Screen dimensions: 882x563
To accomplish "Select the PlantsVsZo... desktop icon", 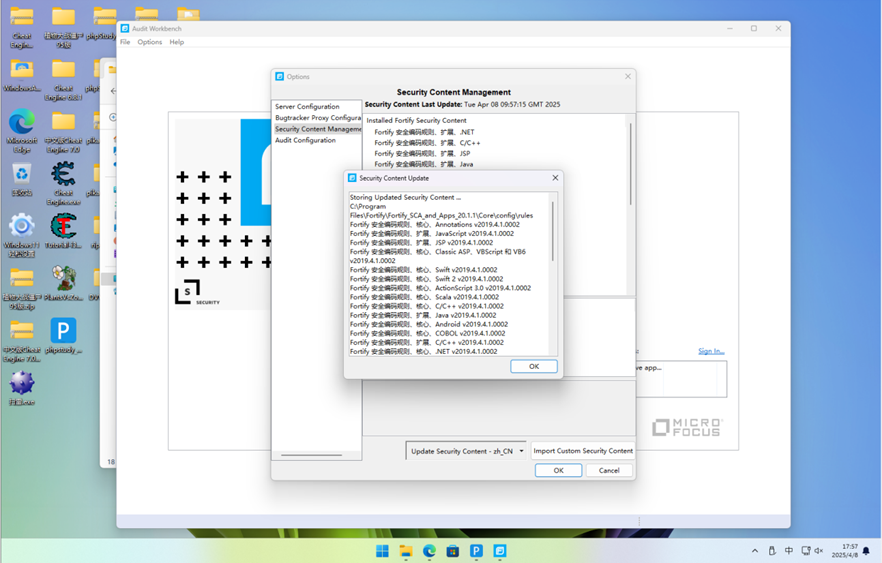I will pos(64,283).
